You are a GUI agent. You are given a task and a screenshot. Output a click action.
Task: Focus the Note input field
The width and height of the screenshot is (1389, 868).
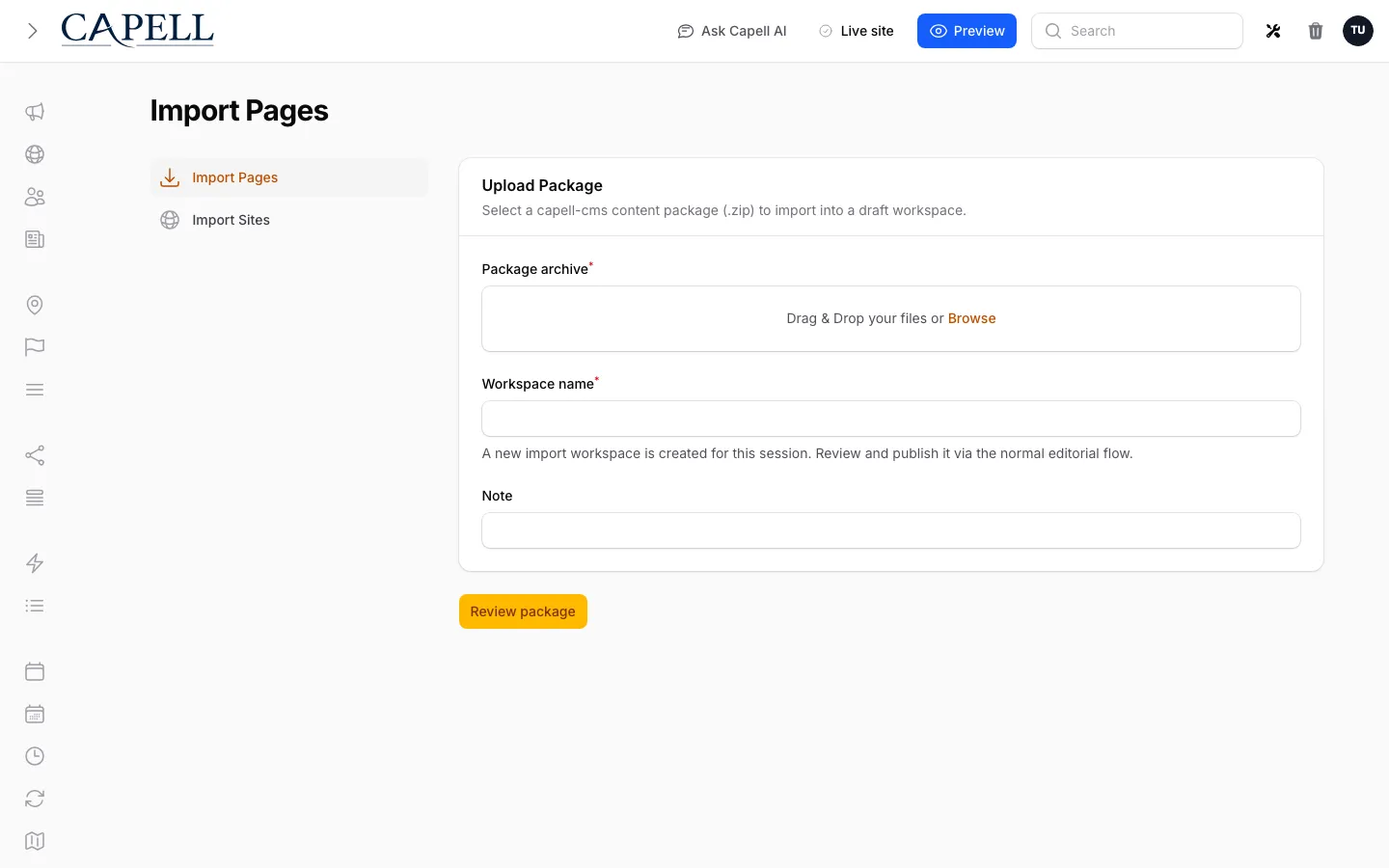[891, 530]
